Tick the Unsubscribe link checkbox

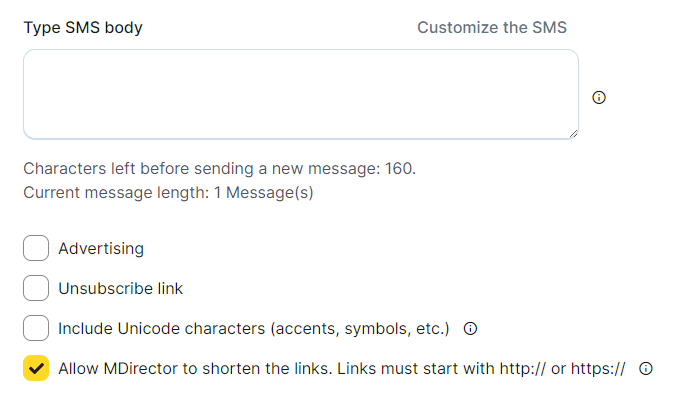36,288
